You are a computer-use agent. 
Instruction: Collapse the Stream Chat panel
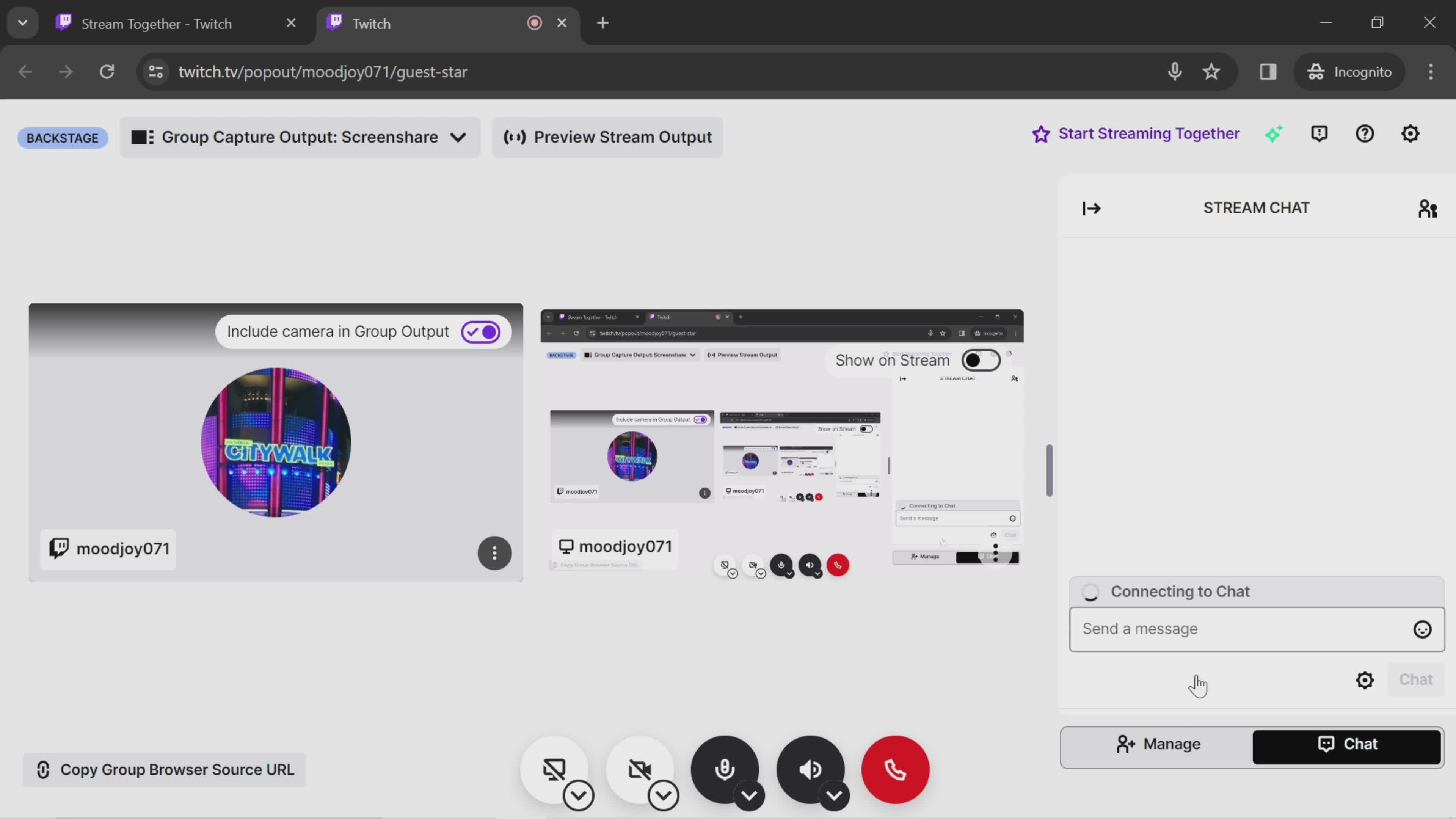(1092, 209)
